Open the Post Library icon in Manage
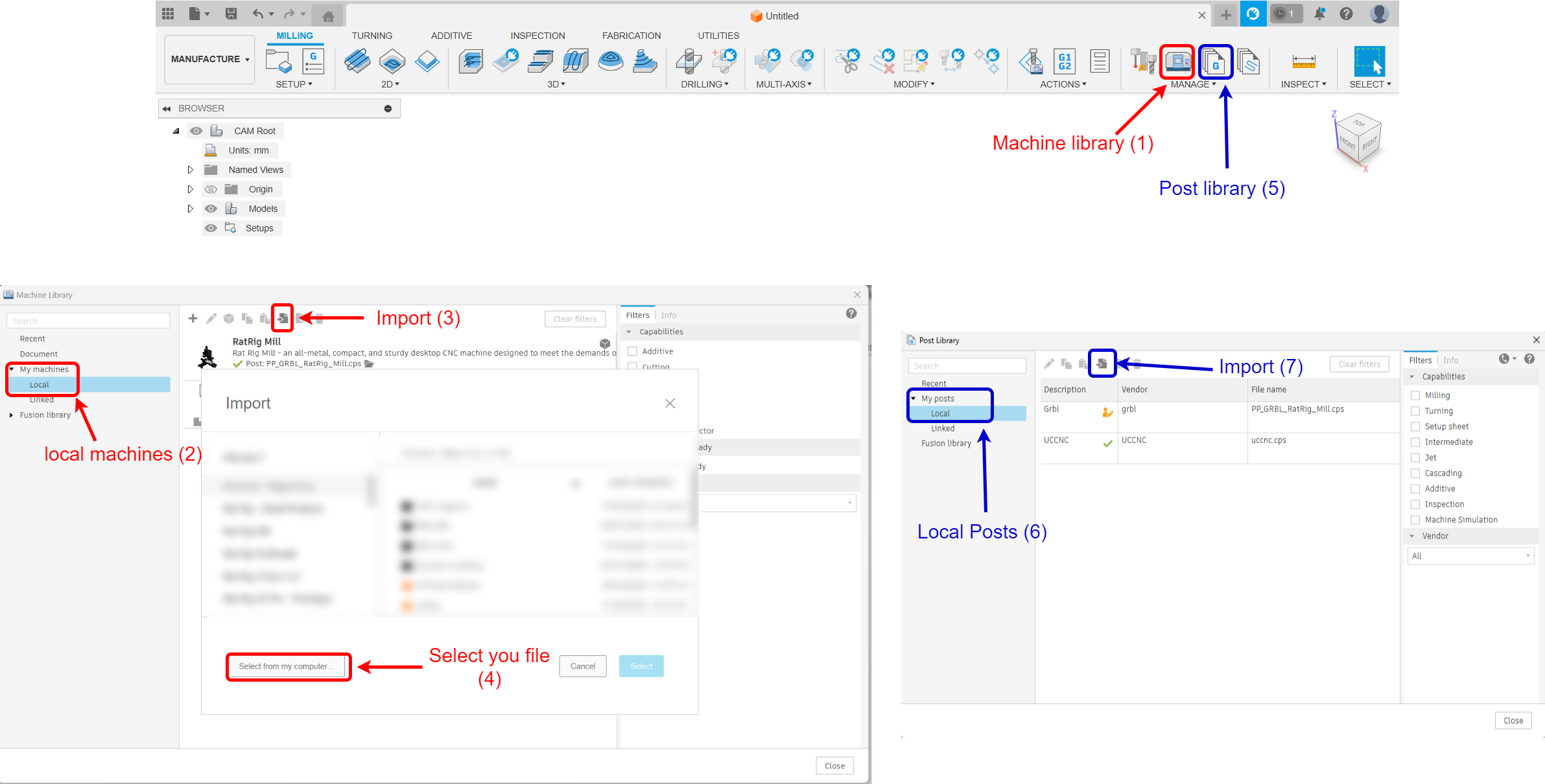1545x784 pixels. [1215, 62]
